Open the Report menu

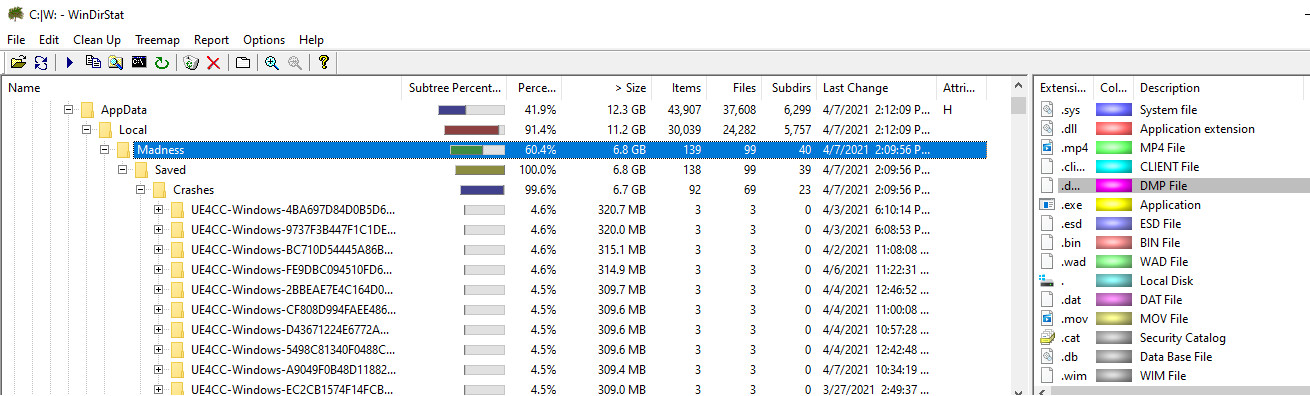(211, 40)
